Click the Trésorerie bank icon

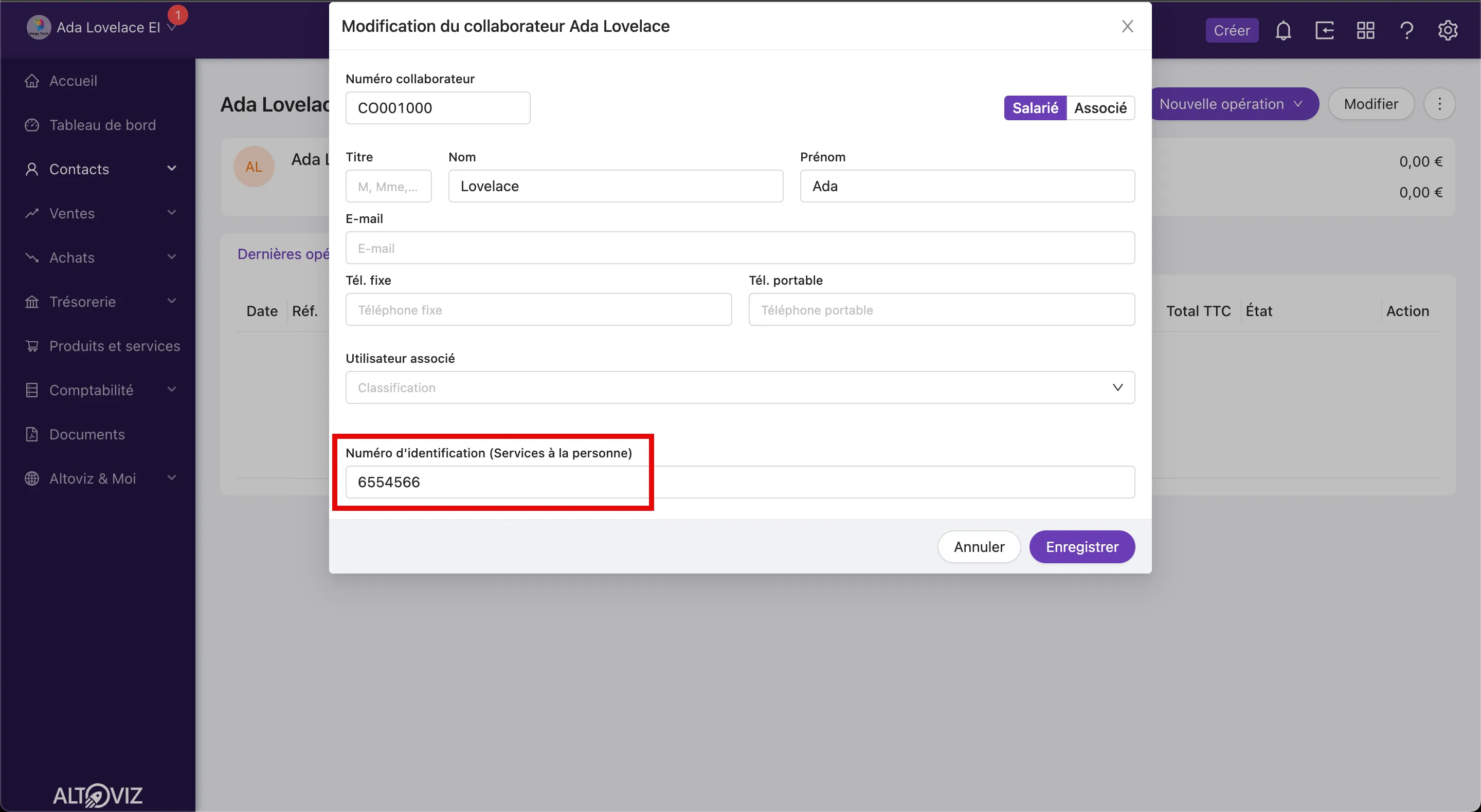32,302
